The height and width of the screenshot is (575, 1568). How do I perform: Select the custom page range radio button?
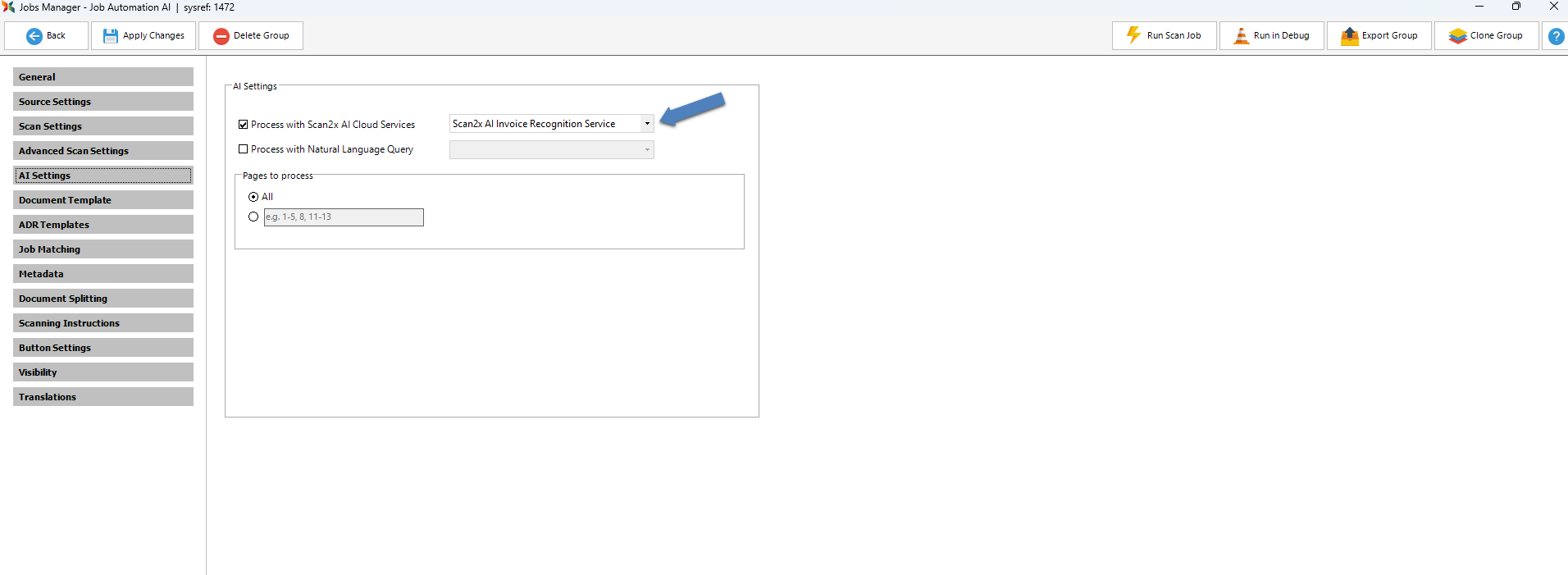coord(253,217)
